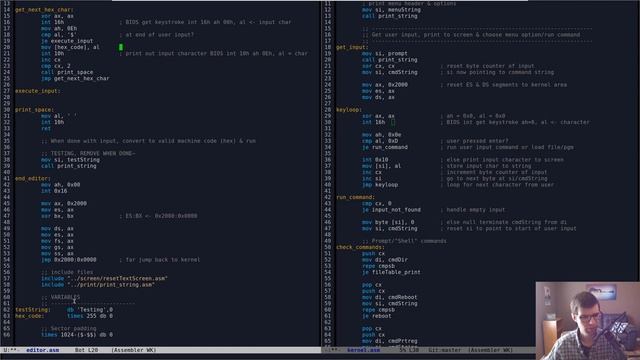The width and height of the screenshot is (640, 360).
Task: Click the 'xor cx, cx' instruction
Action: (378, 66)
